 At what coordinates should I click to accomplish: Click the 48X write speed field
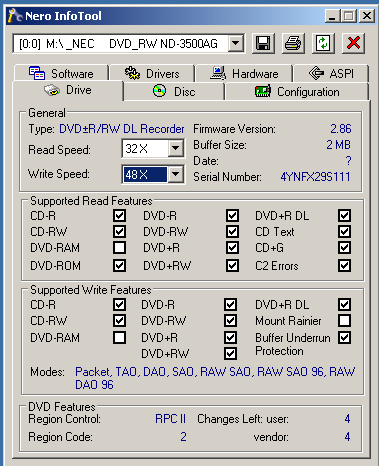coord(145,174)
